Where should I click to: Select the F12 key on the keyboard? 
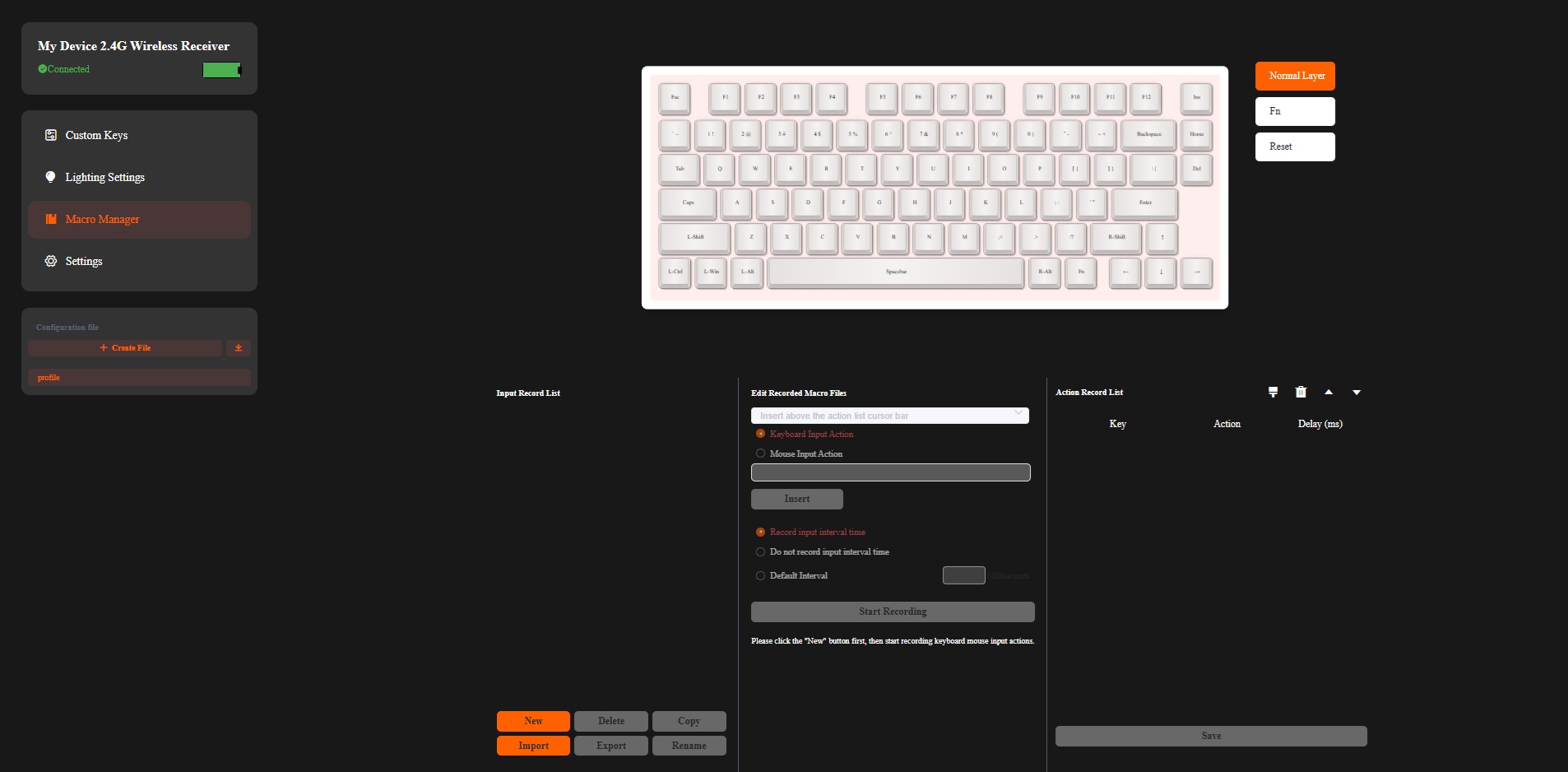pos(1146,97)
